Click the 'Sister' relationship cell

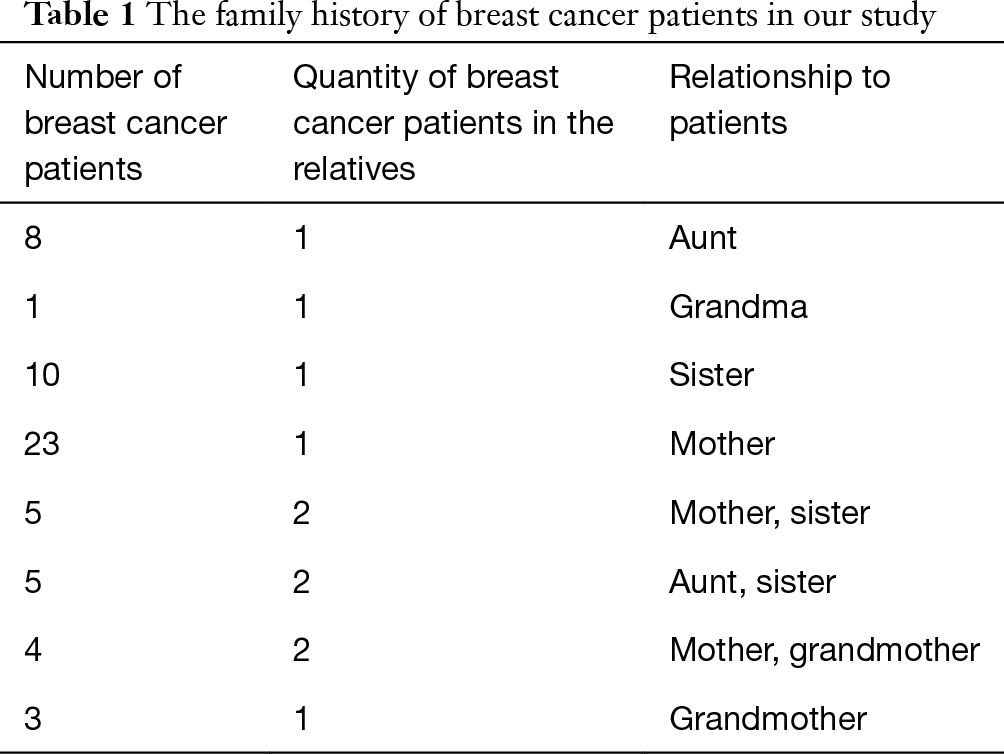(711, 375)
